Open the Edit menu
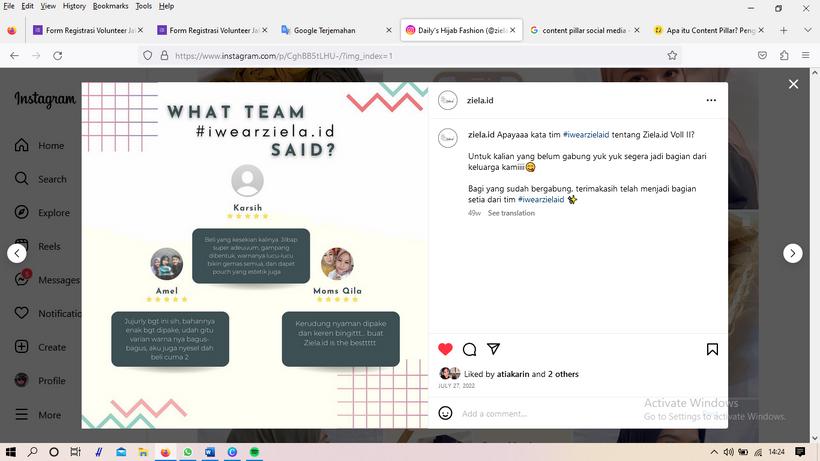820x461 pixels. (27, 6)
